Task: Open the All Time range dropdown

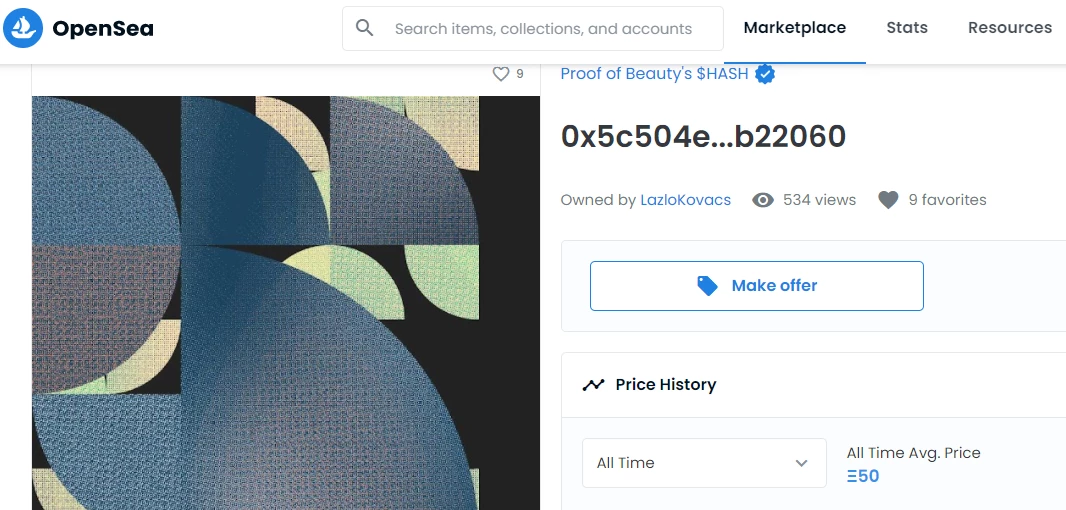Action: pyautogui.click(x=704, y=463)
